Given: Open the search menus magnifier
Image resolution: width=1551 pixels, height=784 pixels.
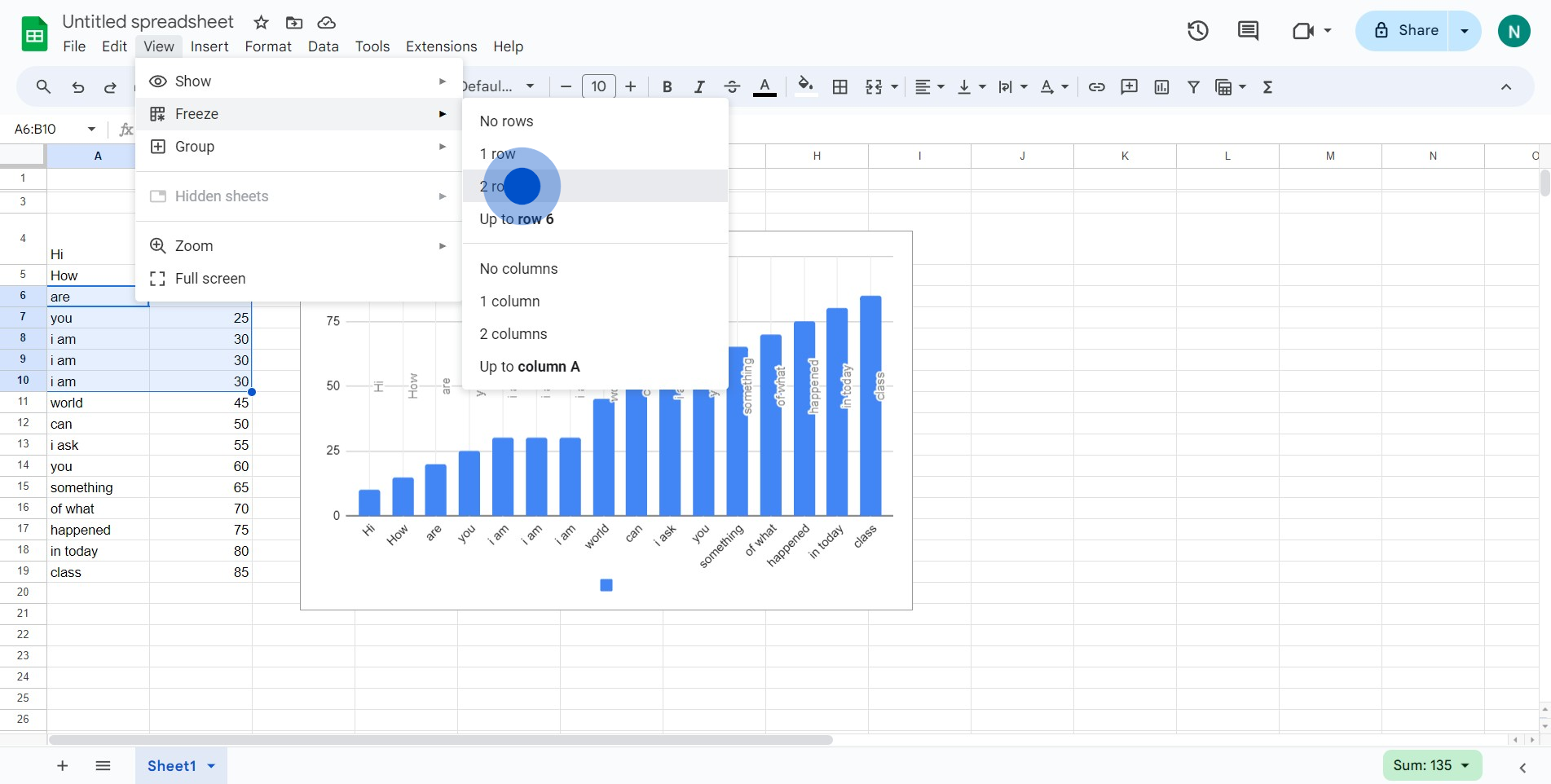Looking at the screenshot, I should pyautogui.click(x=43, y=86).
